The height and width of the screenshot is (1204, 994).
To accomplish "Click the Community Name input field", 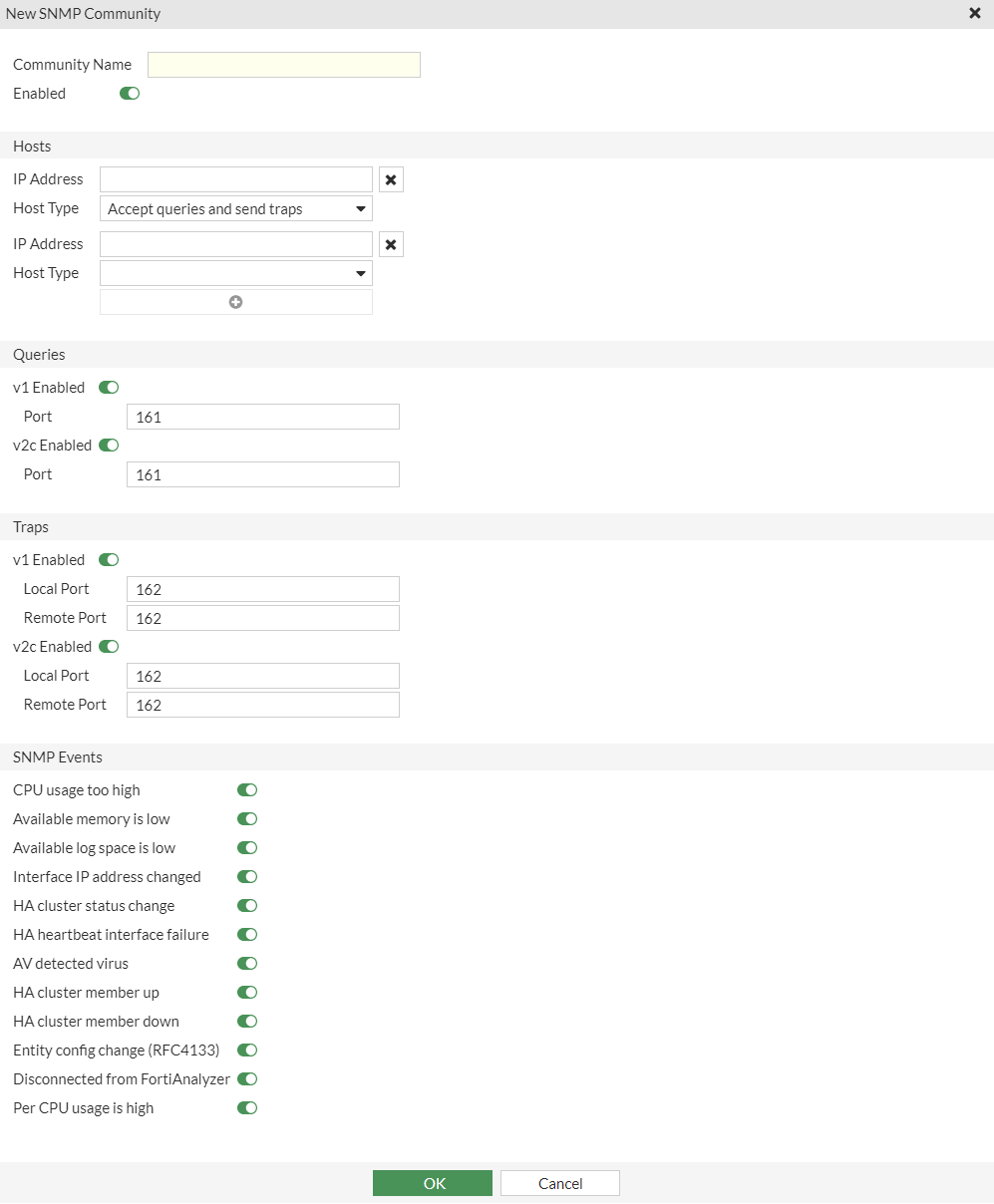I will click(x=284, y=65).
